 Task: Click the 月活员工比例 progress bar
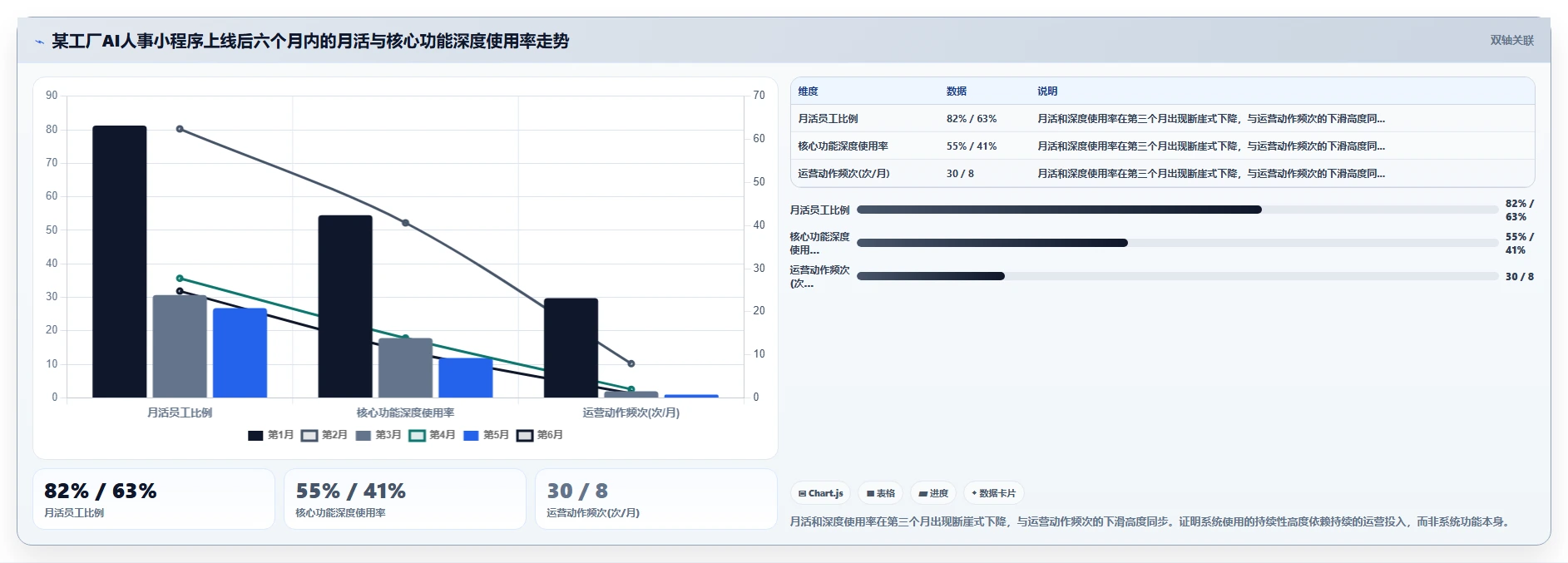(x=1177, y=210)
